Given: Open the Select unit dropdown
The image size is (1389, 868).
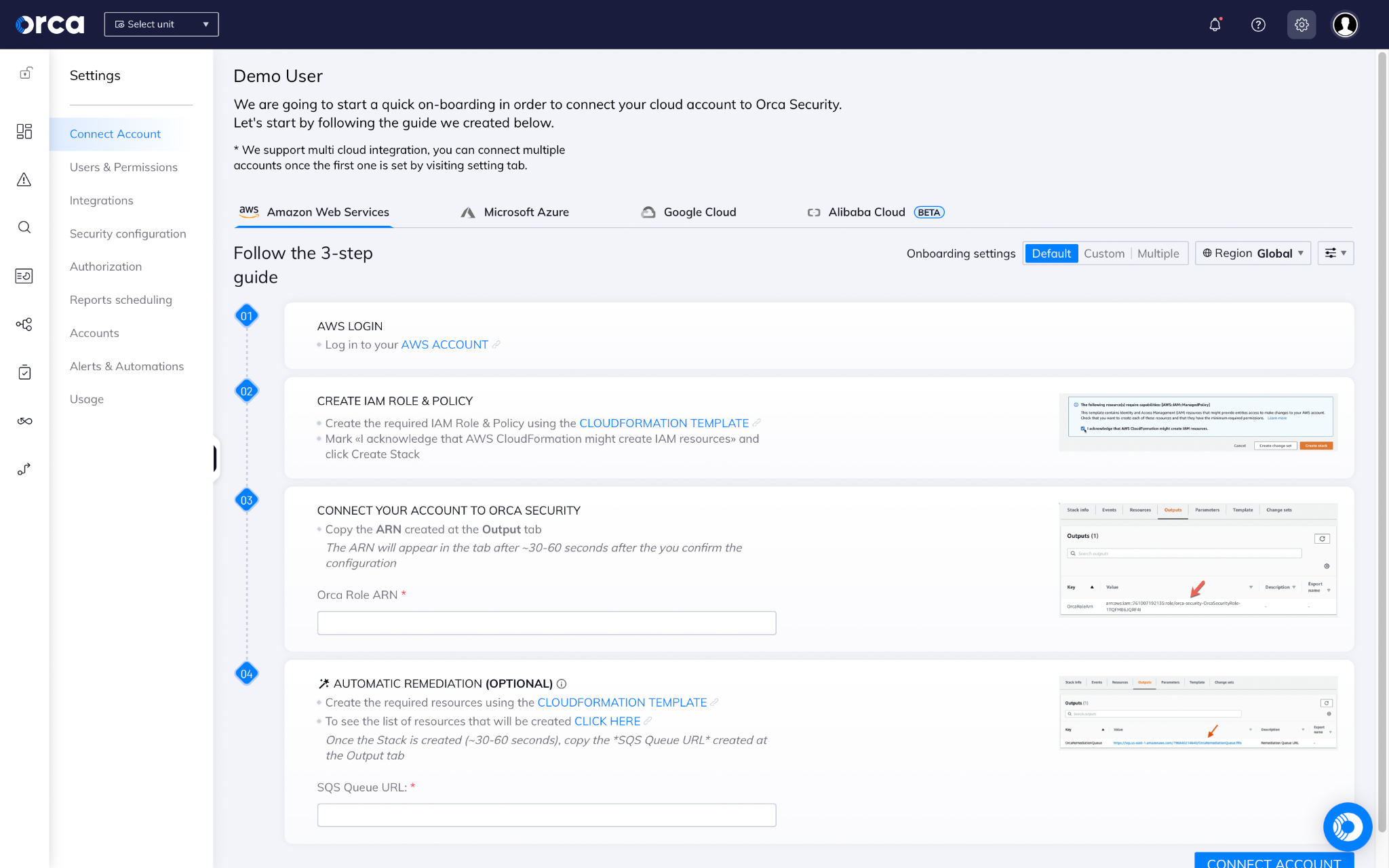Looking at the screenshot, I should [x=161, y=24].
